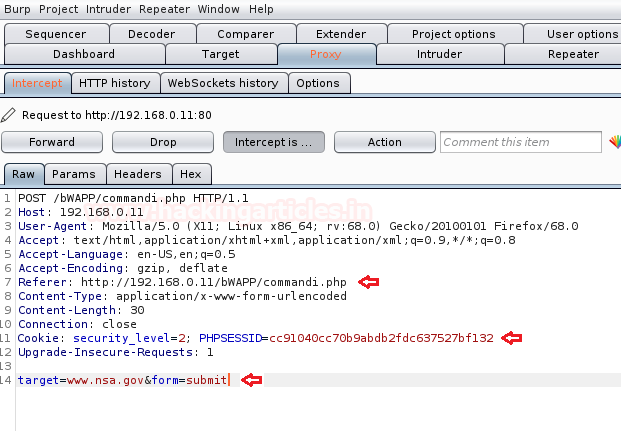Click the form=submit parameter
The height and width of the screenshot is (431, 621).
[189, 380]
